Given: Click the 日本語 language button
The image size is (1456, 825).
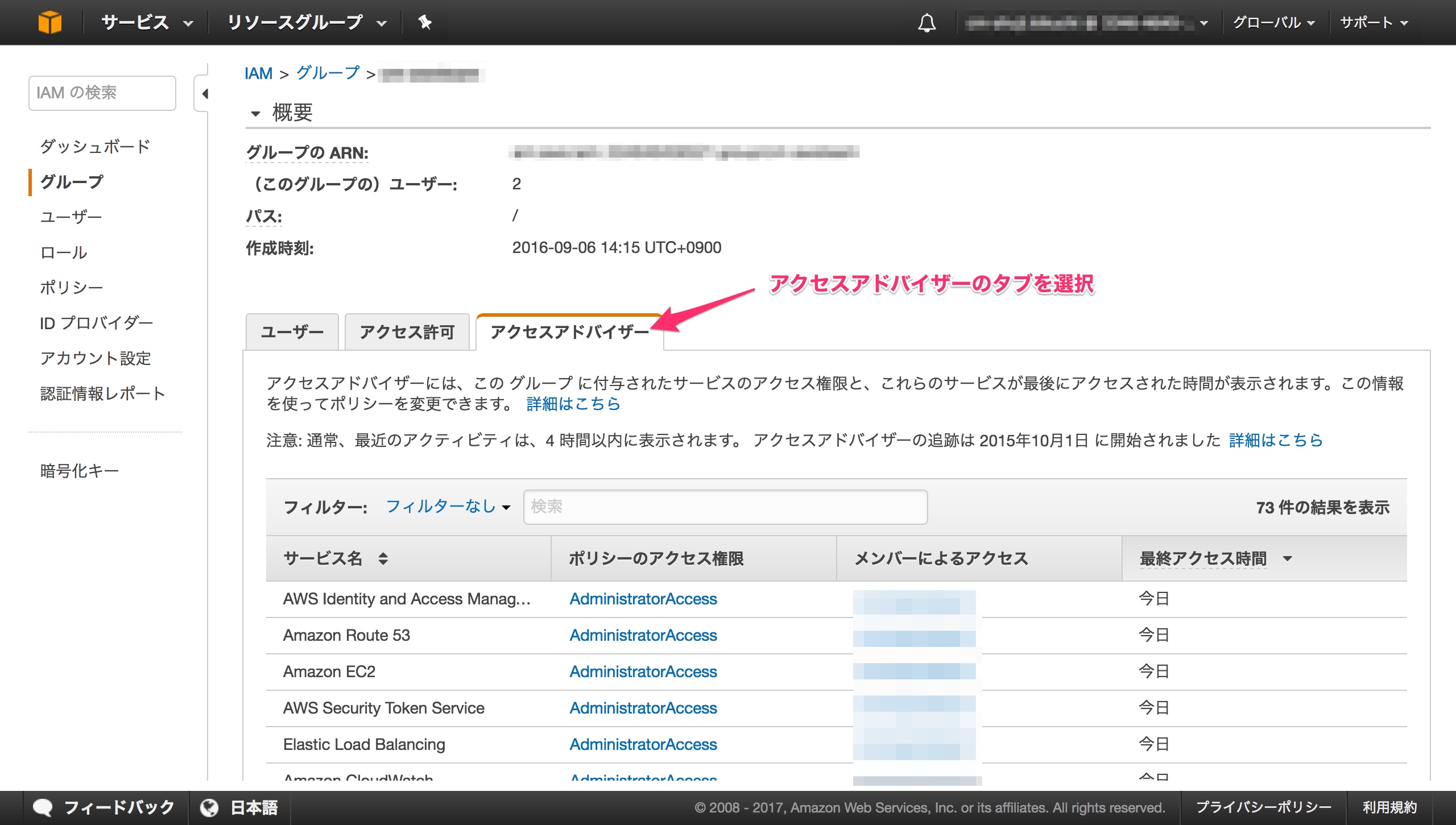Looking at the screenshot, I should point(239,807).
